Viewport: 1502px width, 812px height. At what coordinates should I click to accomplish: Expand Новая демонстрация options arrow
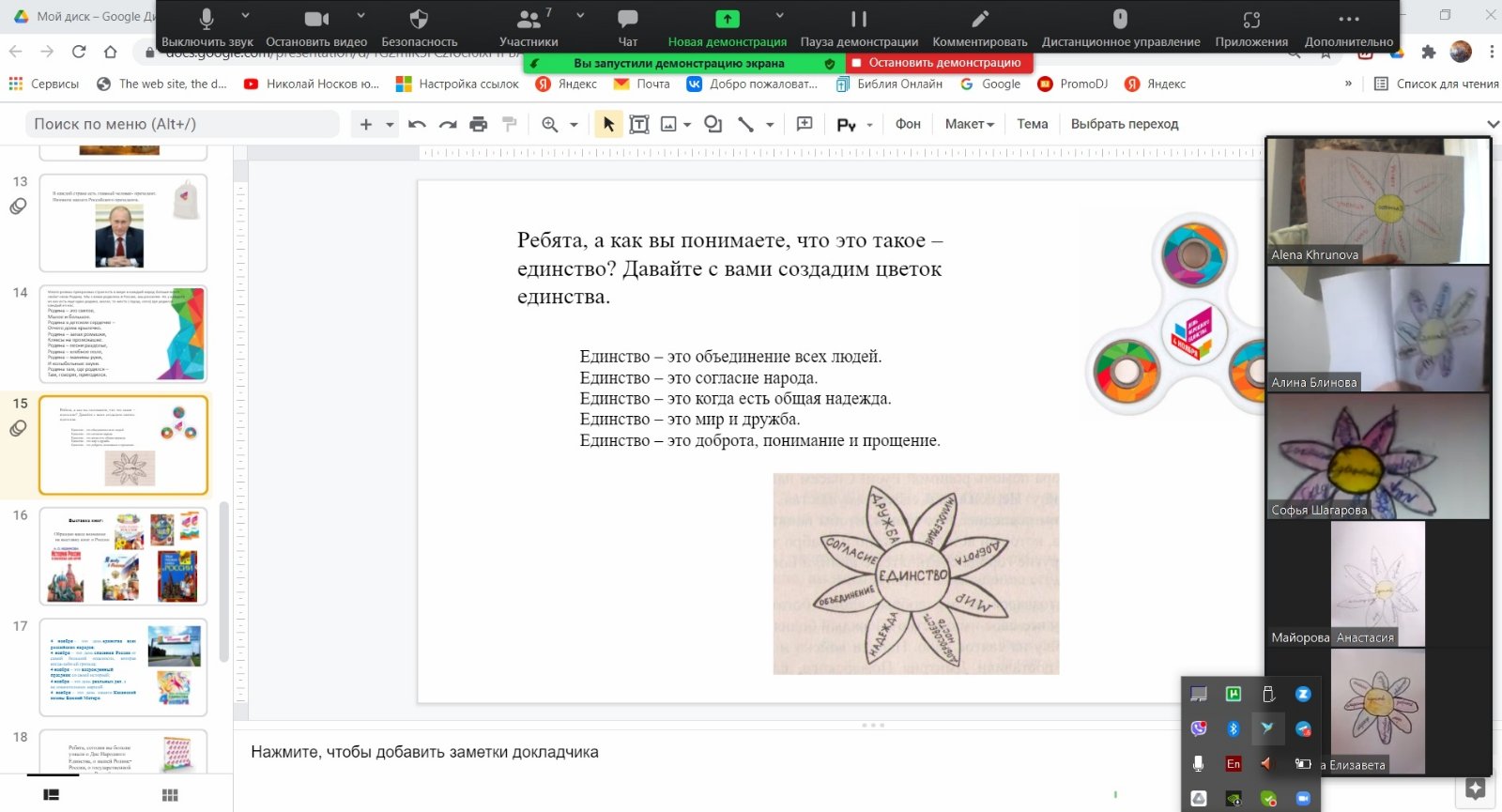point(779,16)
